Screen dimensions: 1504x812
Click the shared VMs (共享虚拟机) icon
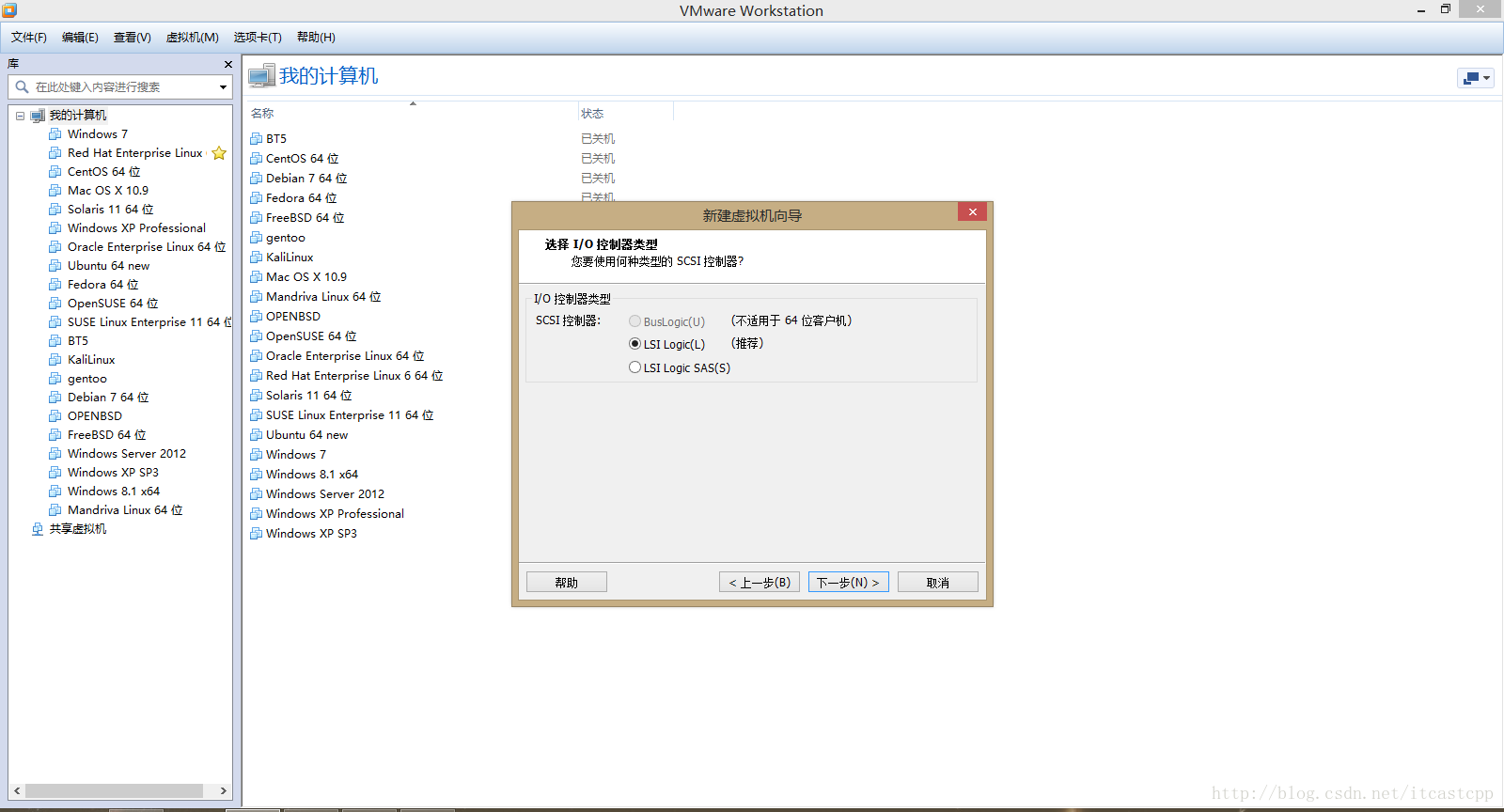pyautogui.click(x=38, y=529)
